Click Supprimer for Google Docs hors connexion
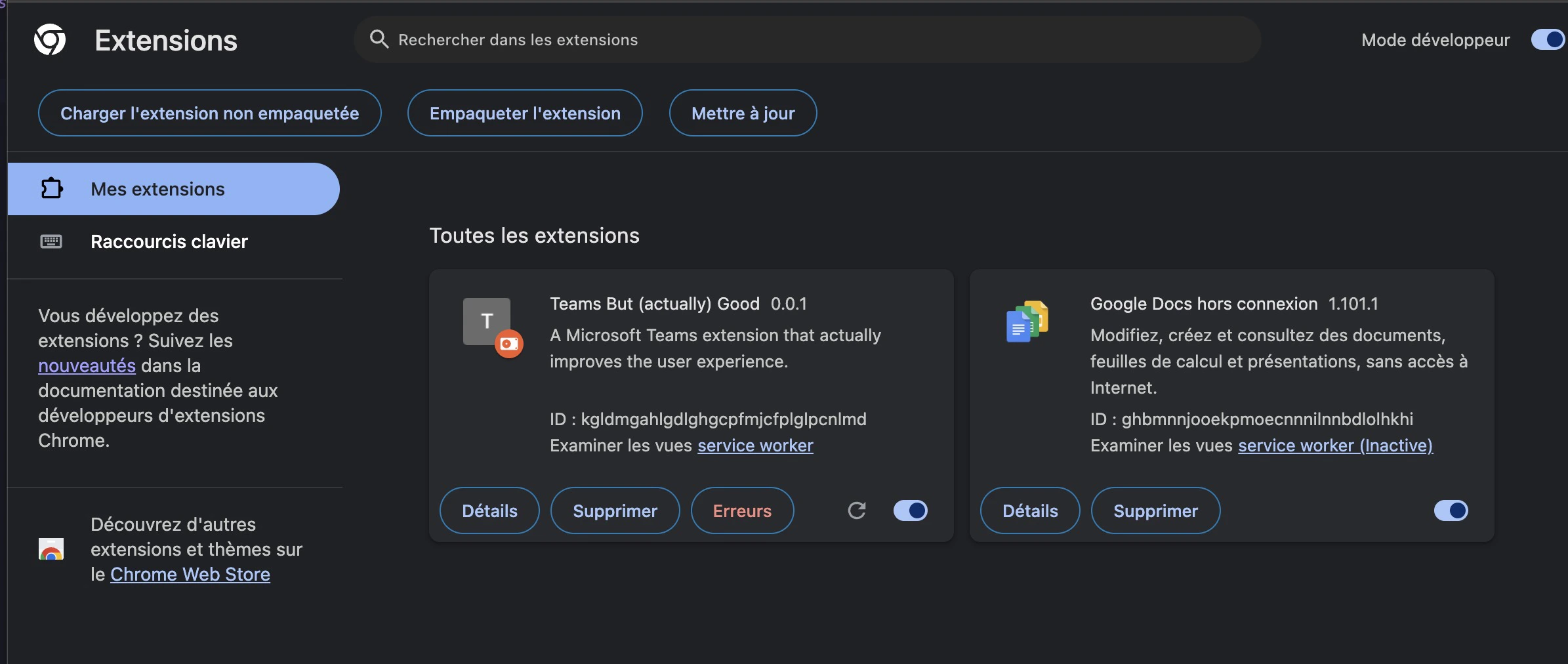1568x664 pixels. coord(1156,510)
